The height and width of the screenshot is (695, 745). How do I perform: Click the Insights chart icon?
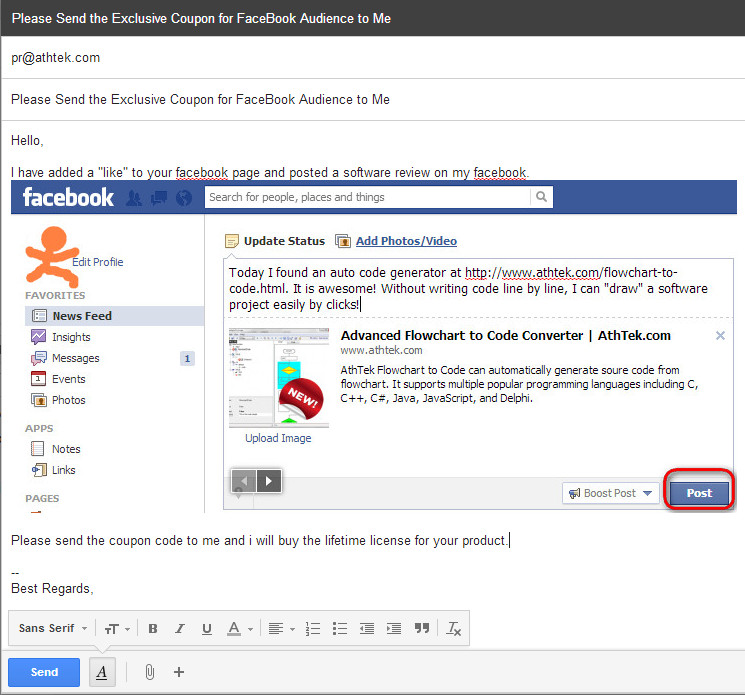coord(38,336)
